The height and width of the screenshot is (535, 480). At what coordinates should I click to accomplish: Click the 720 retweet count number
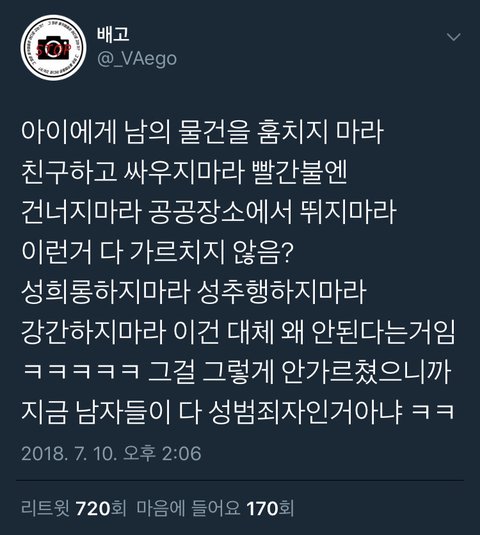(93, 508)
